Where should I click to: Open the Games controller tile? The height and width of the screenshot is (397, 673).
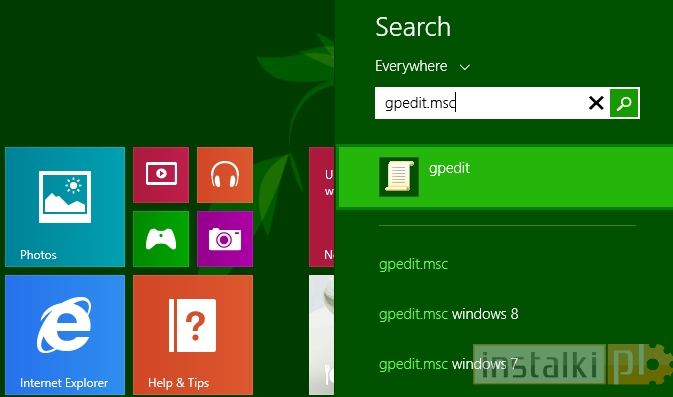point(161,239)
